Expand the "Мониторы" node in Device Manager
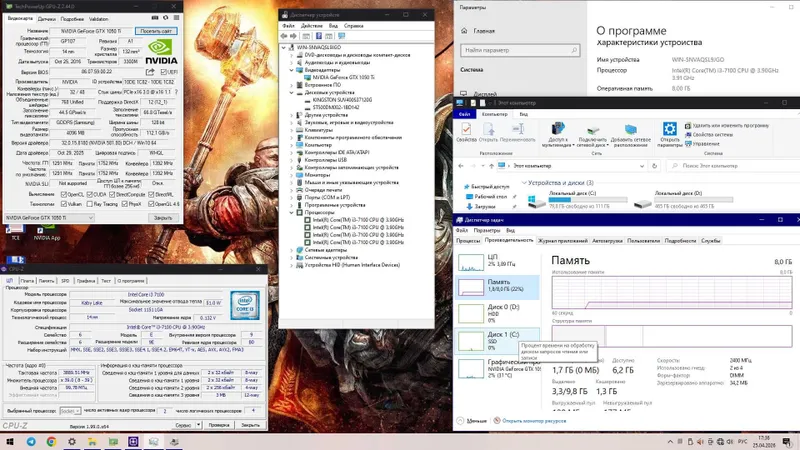800x450 pixels. (x=292, y=175)
